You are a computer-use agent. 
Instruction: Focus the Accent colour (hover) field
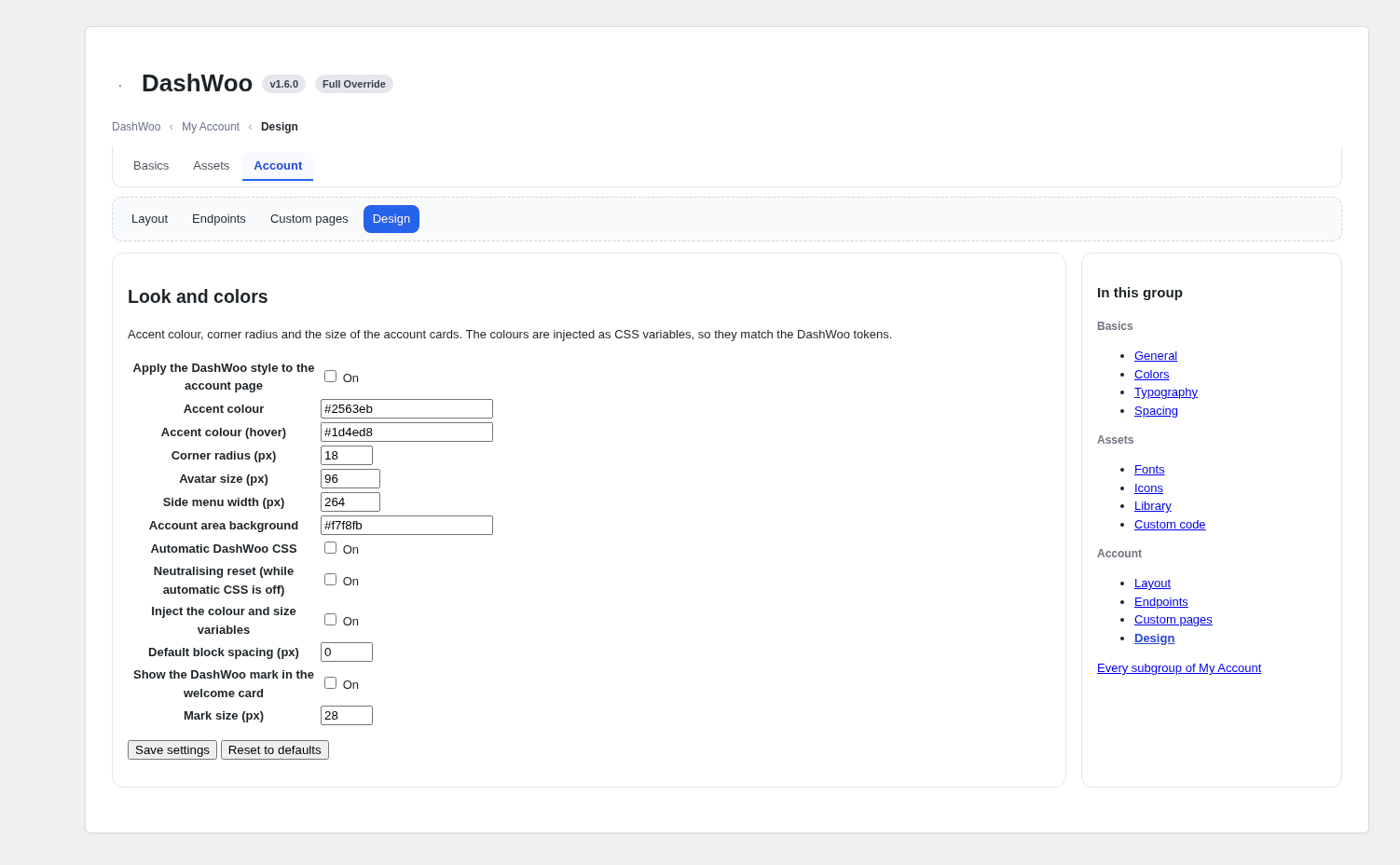pyautogui.click(x=406, y=432)
